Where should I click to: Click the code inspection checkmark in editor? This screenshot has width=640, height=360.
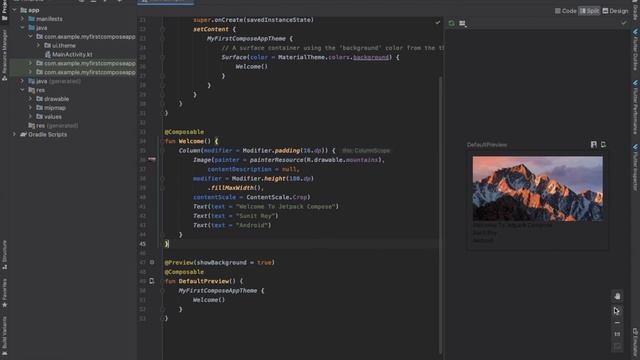click(x=438, y=23)
